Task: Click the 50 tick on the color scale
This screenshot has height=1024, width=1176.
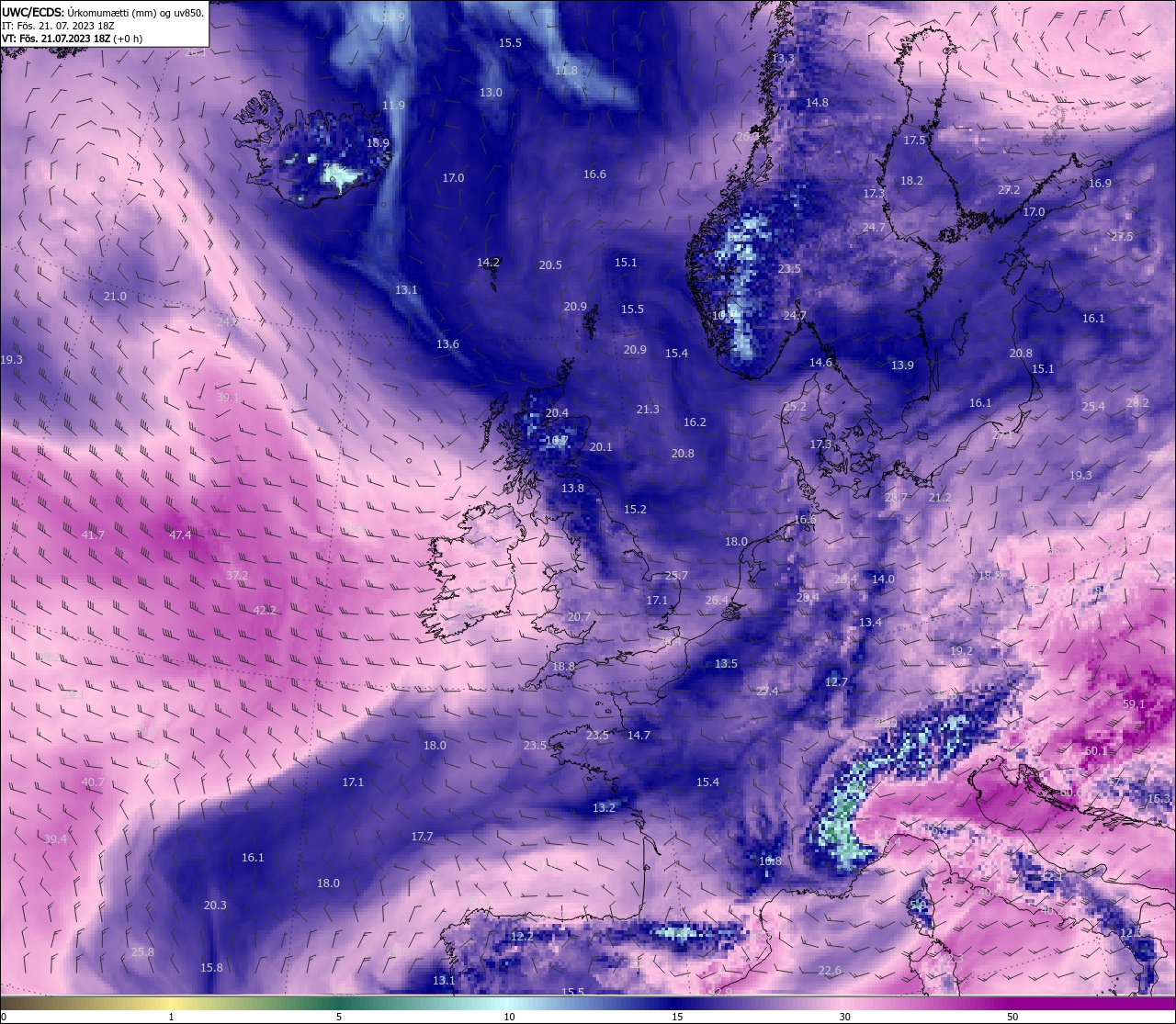Action: (x=1012, y=1017)
